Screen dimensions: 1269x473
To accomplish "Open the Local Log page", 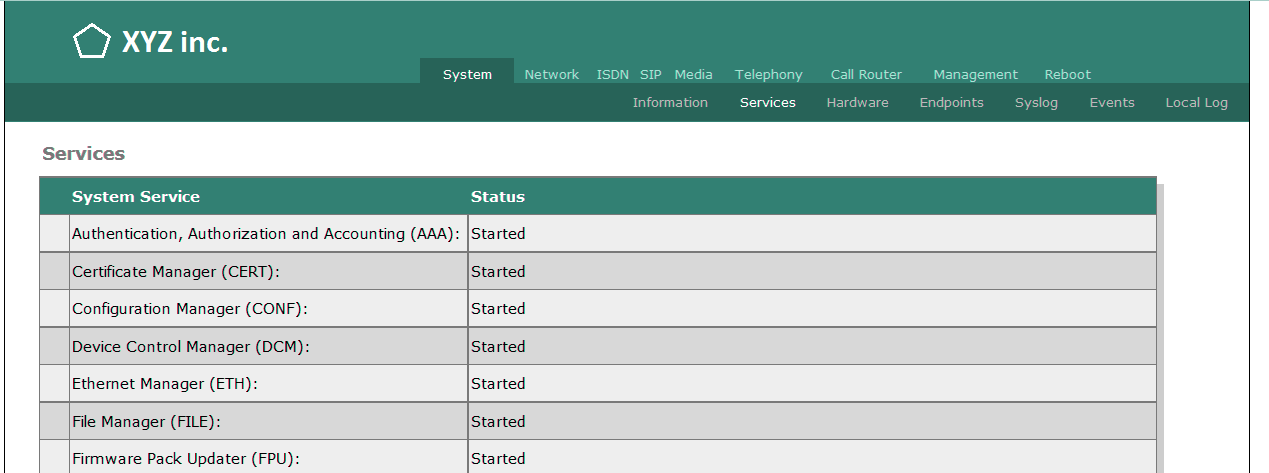I will point(1196,102).
